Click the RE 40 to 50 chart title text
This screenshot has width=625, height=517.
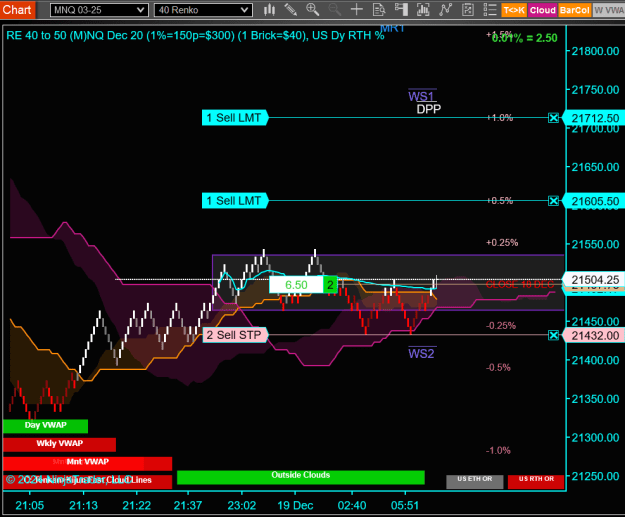click(x=195, y=35)
